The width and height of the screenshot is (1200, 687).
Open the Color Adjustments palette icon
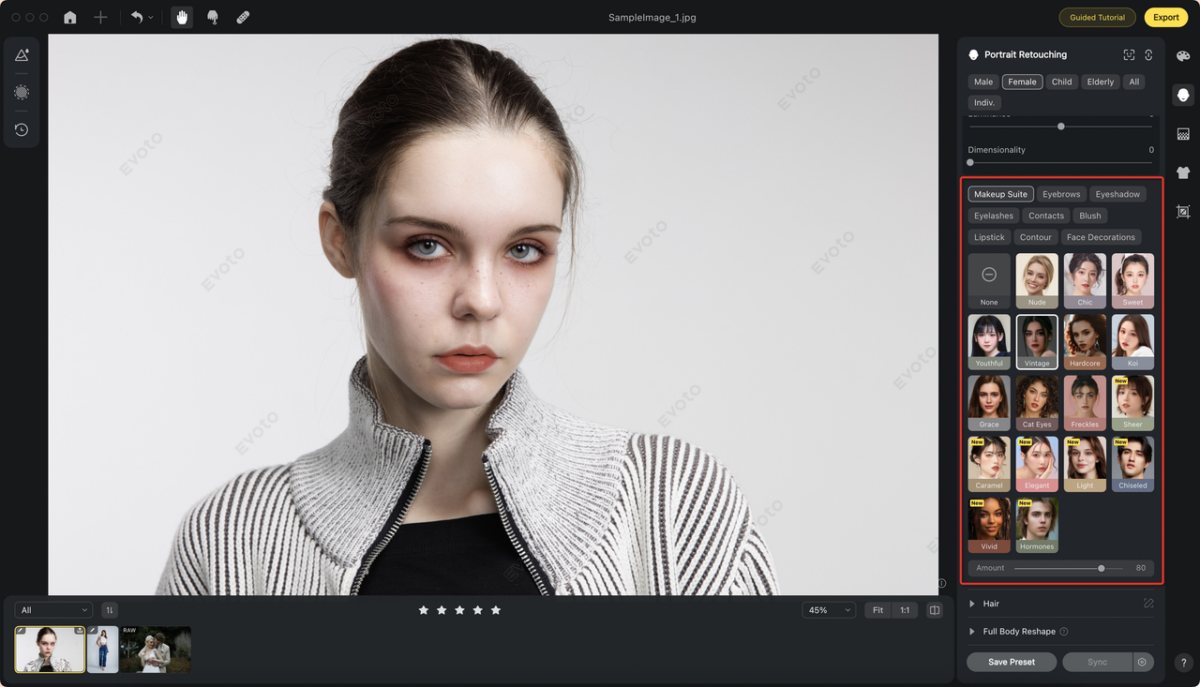1183,57
